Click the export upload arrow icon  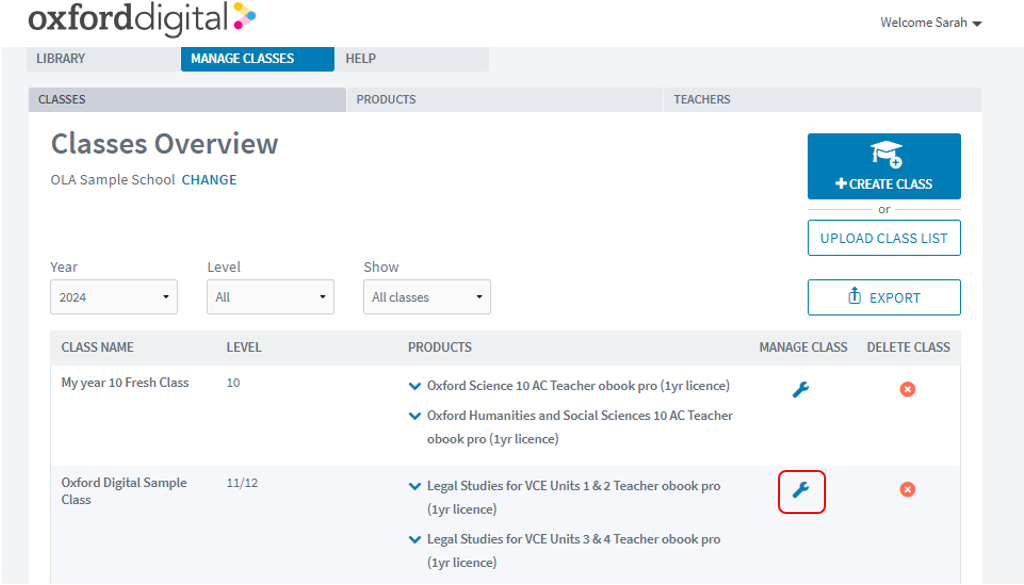coord(854,296)
